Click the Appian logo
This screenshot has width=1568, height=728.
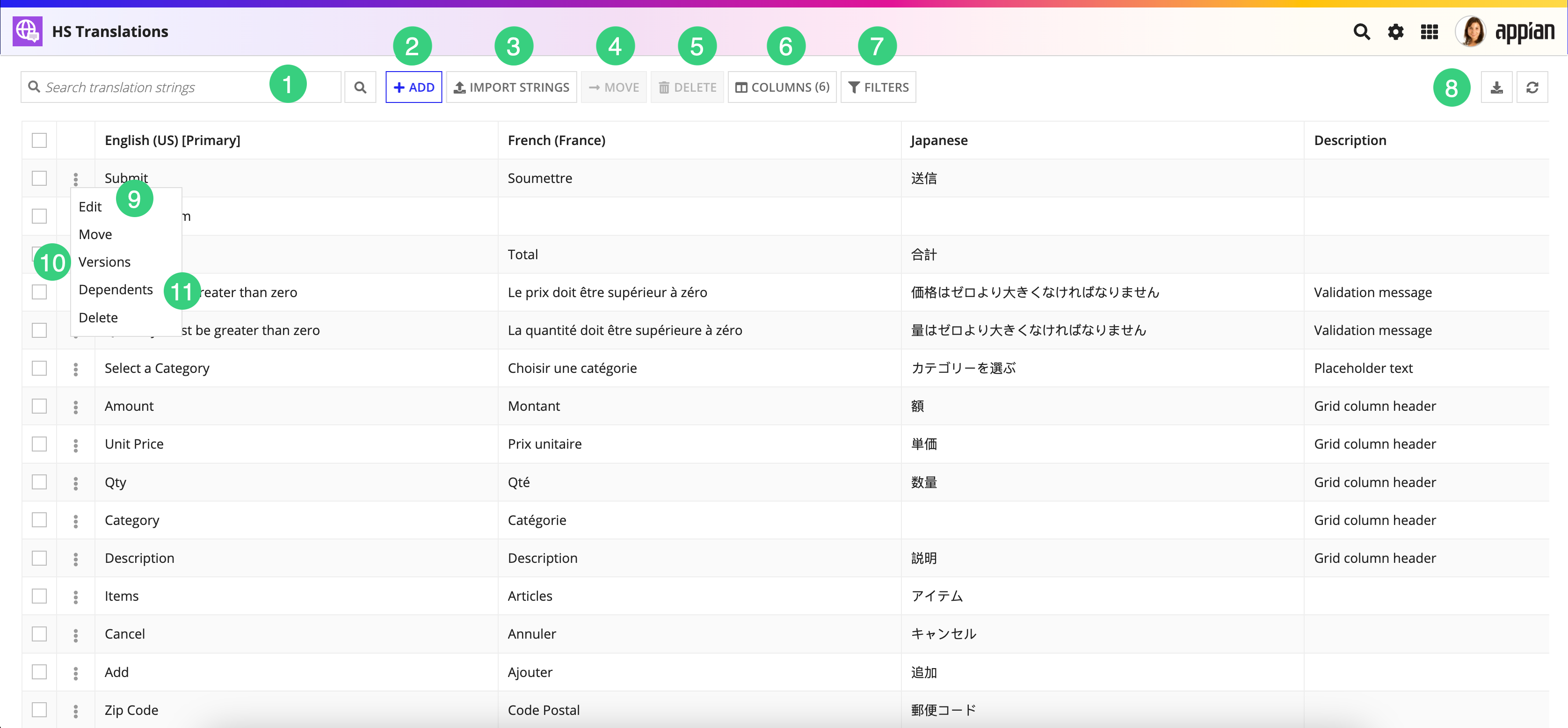1524,32
